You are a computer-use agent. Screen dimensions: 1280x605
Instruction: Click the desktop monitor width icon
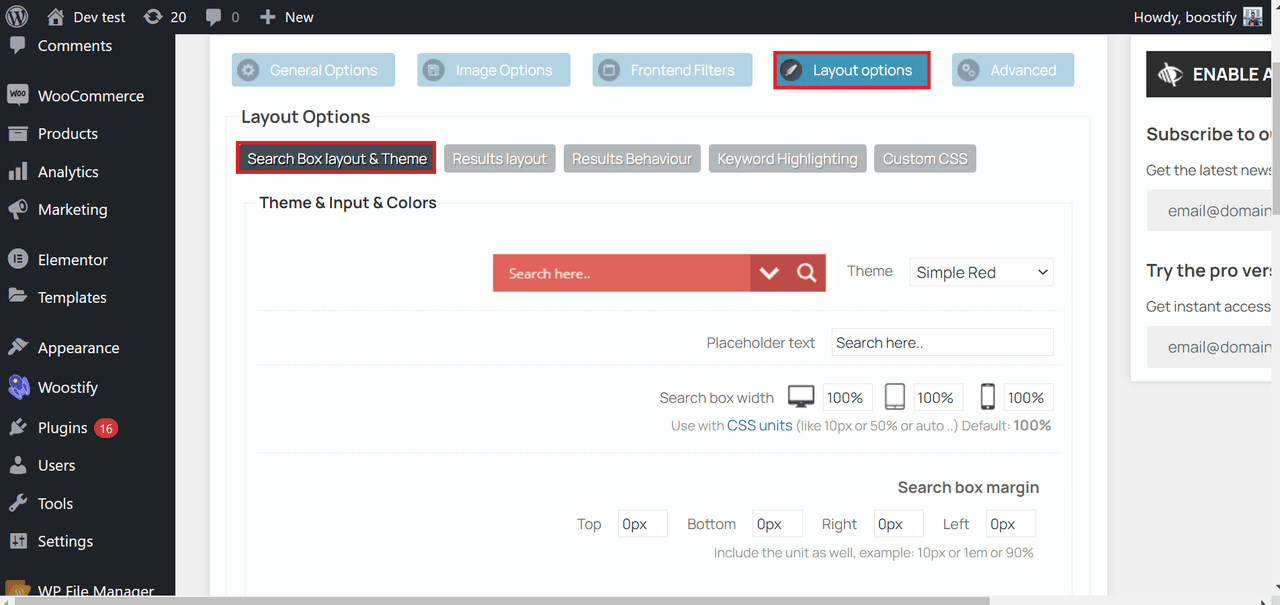pos(801,397)
